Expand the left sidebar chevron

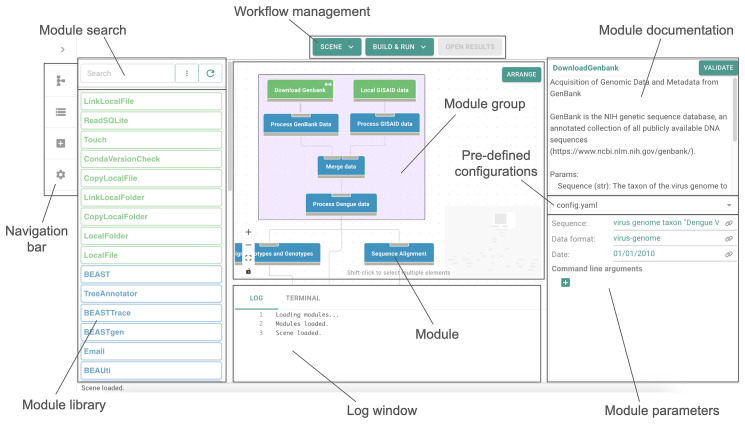point(62,49)
